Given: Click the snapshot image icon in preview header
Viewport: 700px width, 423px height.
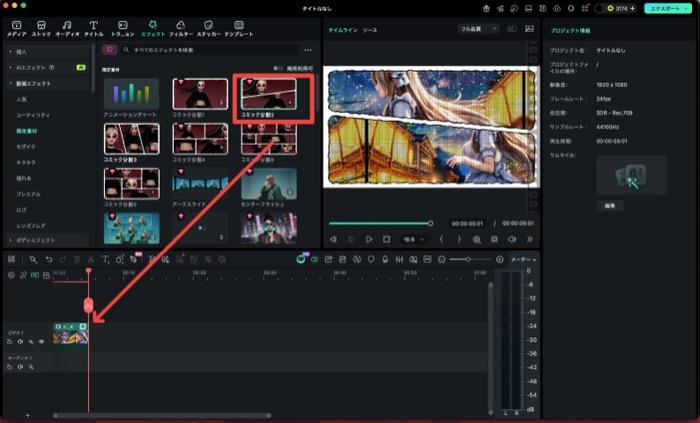Looking at the screenshot, I should coord(529,29).
